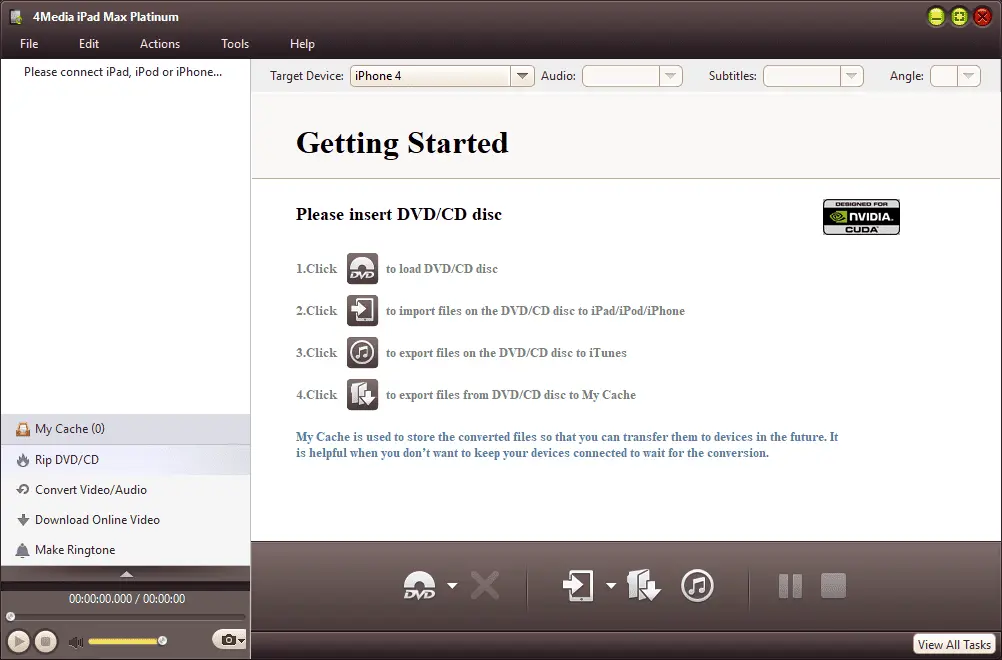
Task: Select Download Online Video in the sidebar
Action: pos(125,519)
